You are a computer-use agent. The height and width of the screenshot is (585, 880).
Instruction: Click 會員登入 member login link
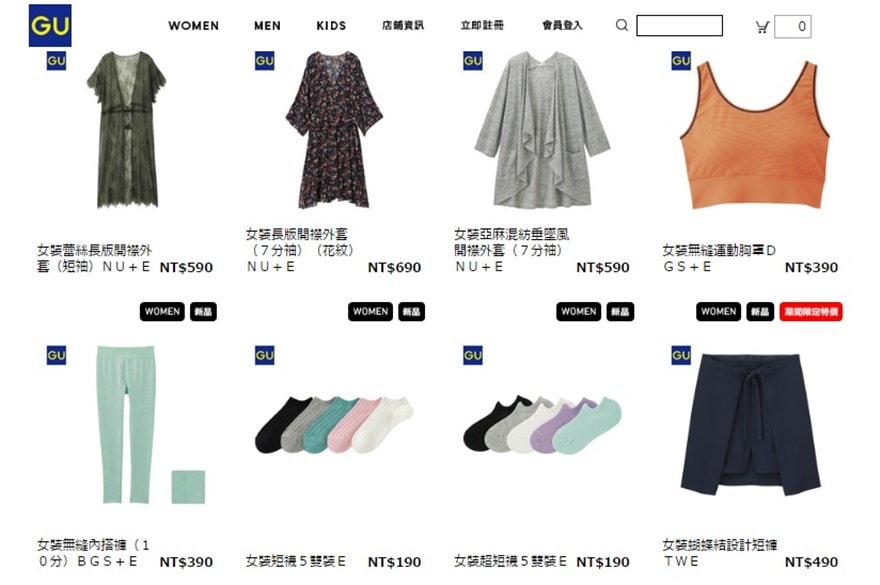pos(562,25)
